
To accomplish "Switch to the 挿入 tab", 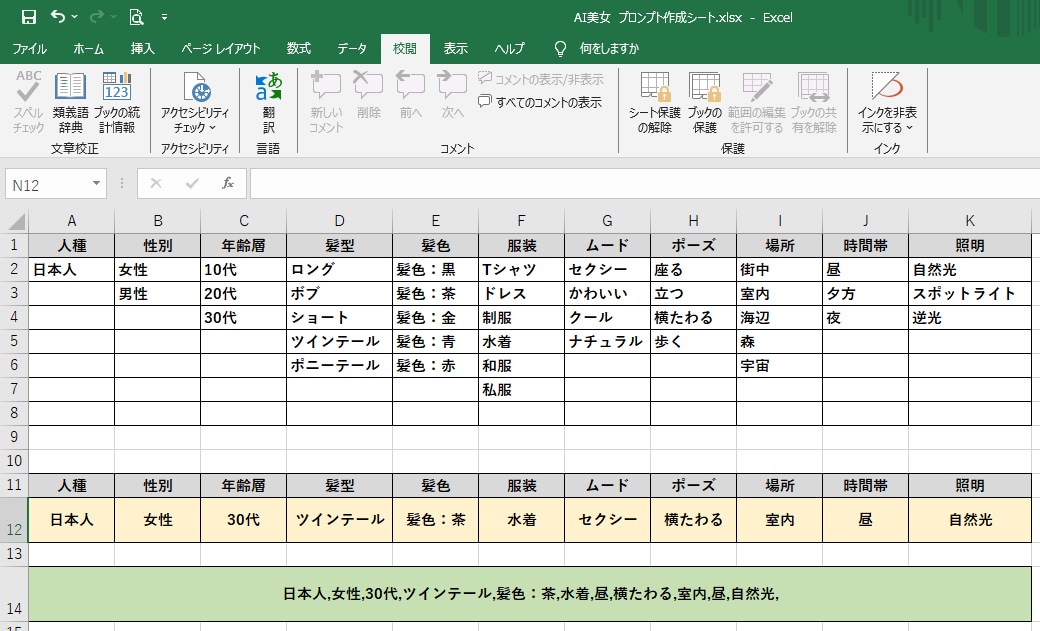I will click(142, 48).
